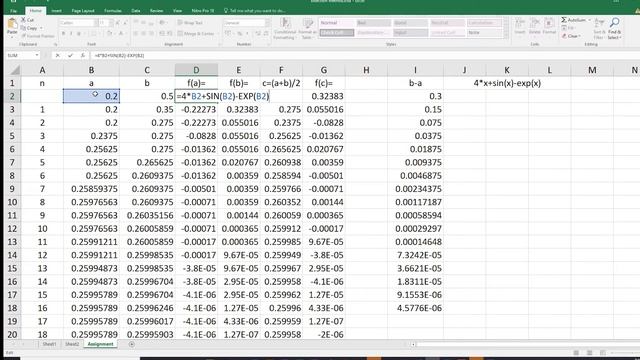Click the Decrease Font Size icon
640x360 pixels.
125,23
